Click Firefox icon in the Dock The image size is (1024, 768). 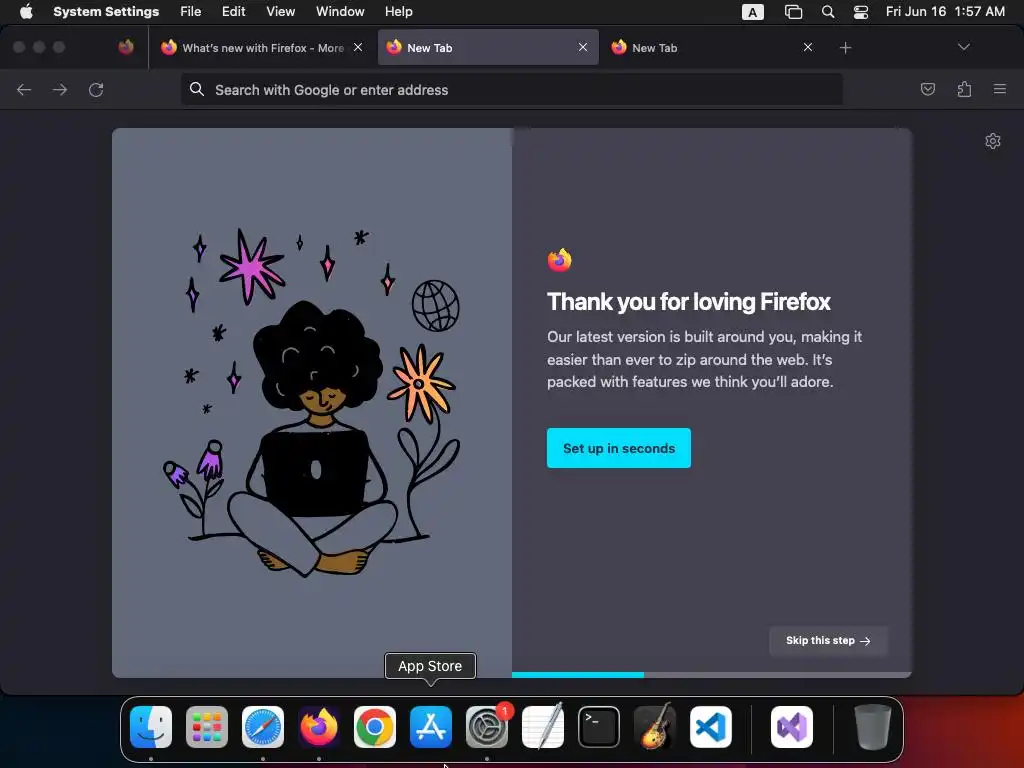[x=319, y=727]
